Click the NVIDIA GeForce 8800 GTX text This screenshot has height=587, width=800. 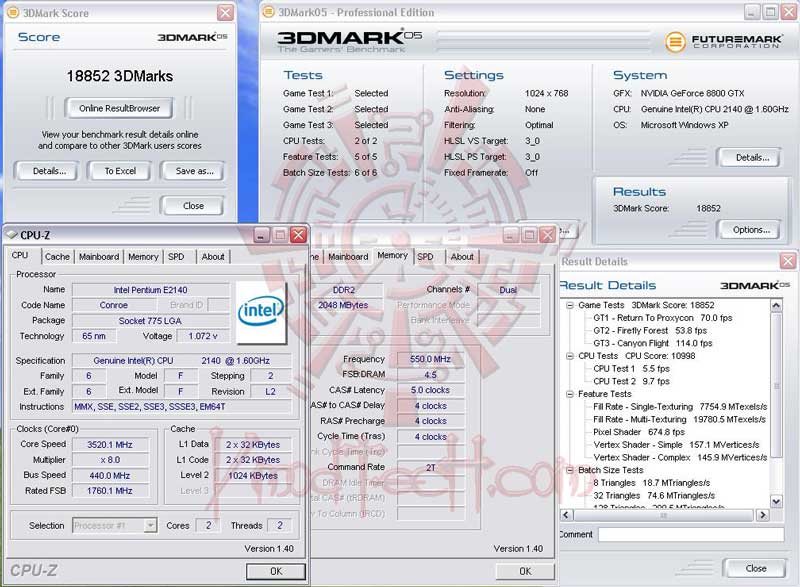coord(692,93)
